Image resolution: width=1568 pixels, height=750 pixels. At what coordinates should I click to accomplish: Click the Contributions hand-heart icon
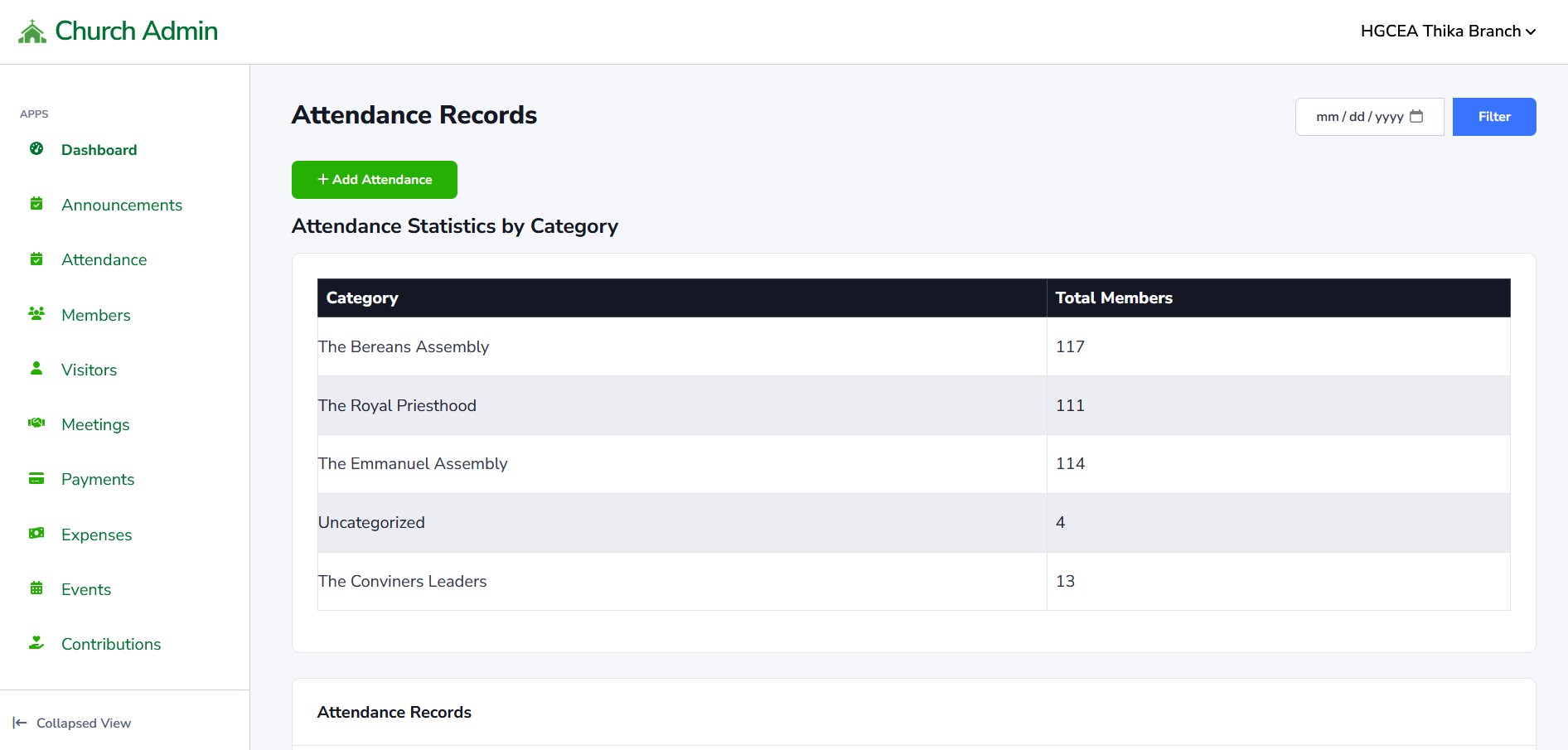36,643
